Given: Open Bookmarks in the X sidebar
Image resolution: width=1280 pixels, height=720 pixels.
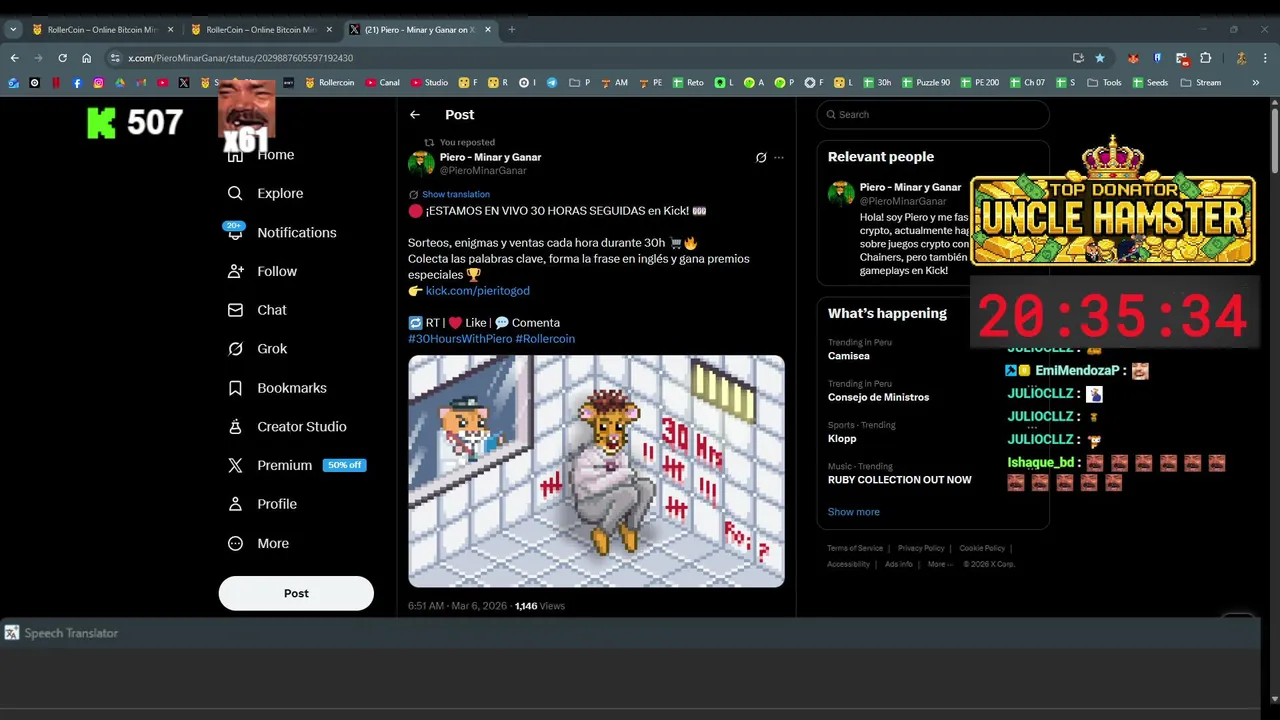Looking at the screenshot, I should click(x=277, y=388).
